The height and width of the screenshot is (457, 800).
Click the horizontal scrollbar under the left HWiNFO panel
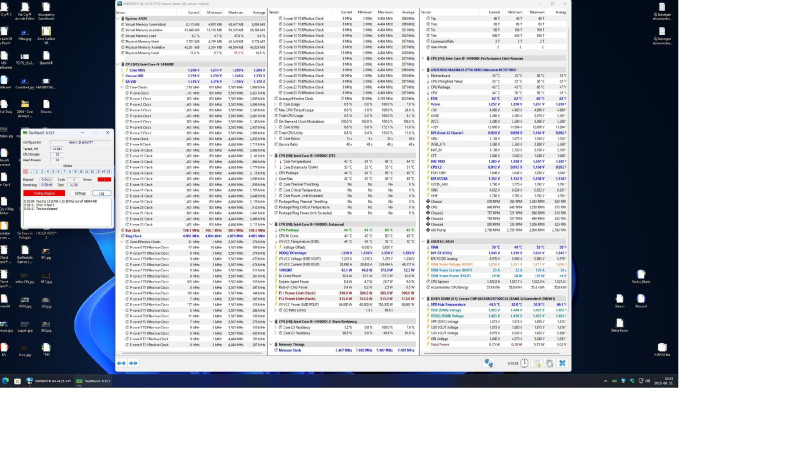tap(191, 353)
